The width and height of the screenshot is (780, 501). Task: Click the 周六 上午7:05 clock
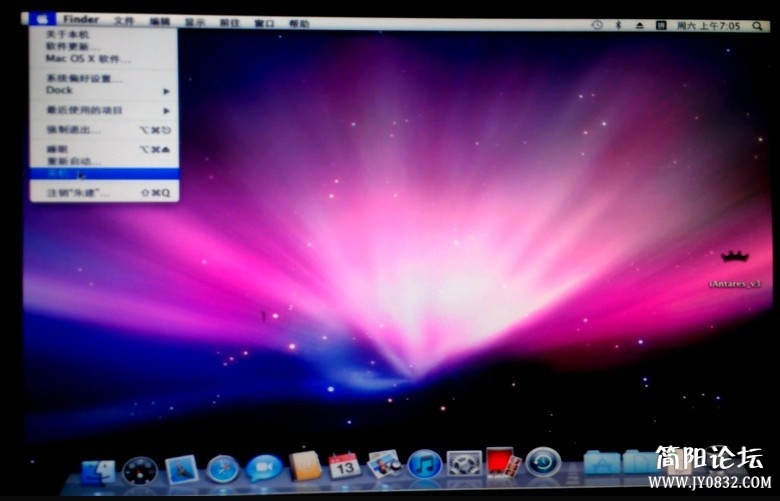709,26
